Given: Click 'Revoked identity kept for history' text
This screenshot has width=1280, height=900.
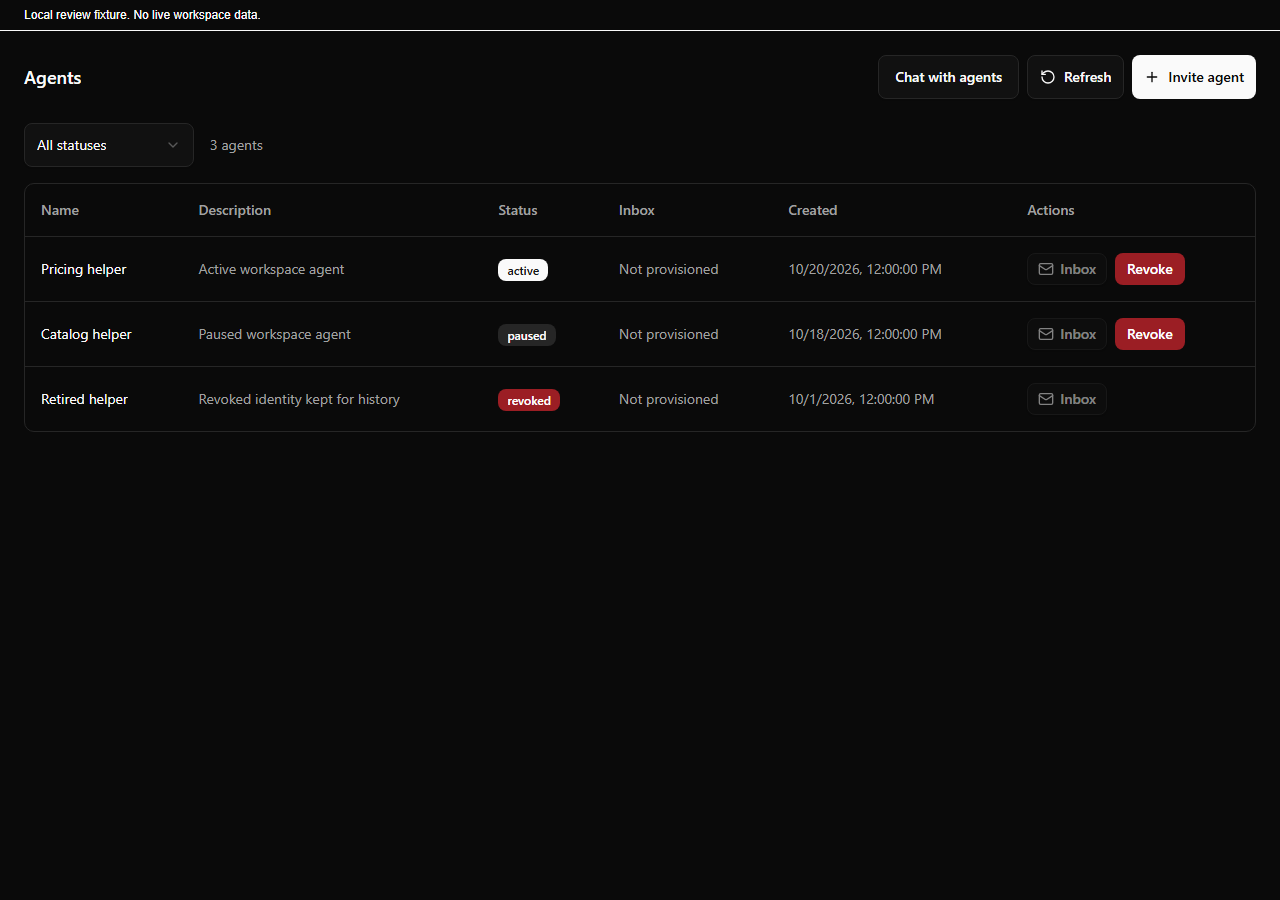Looking at the screenshot, I should point(299,399).
